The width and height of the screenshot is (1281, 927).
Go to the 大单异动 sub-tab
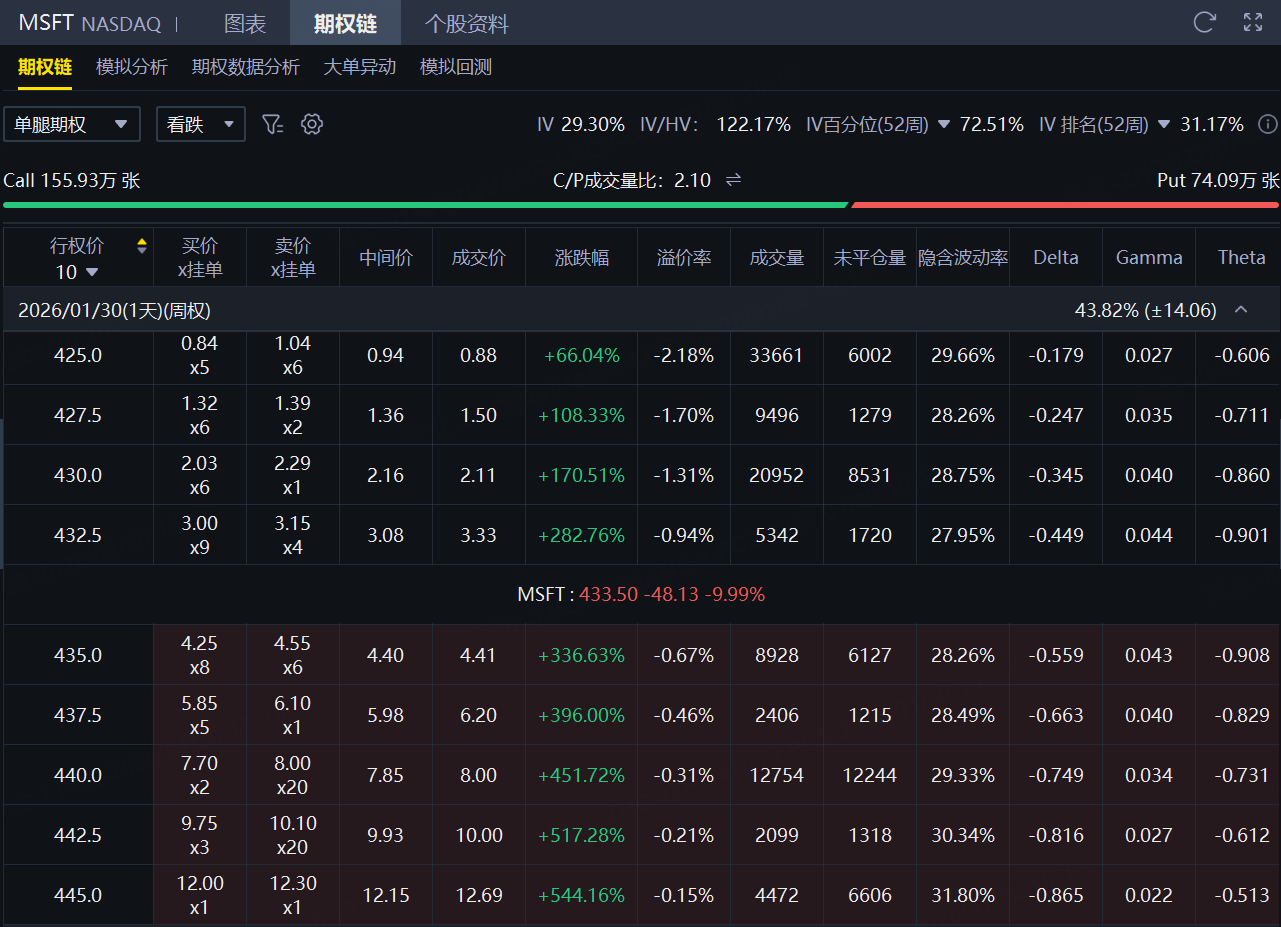[359, 67]
